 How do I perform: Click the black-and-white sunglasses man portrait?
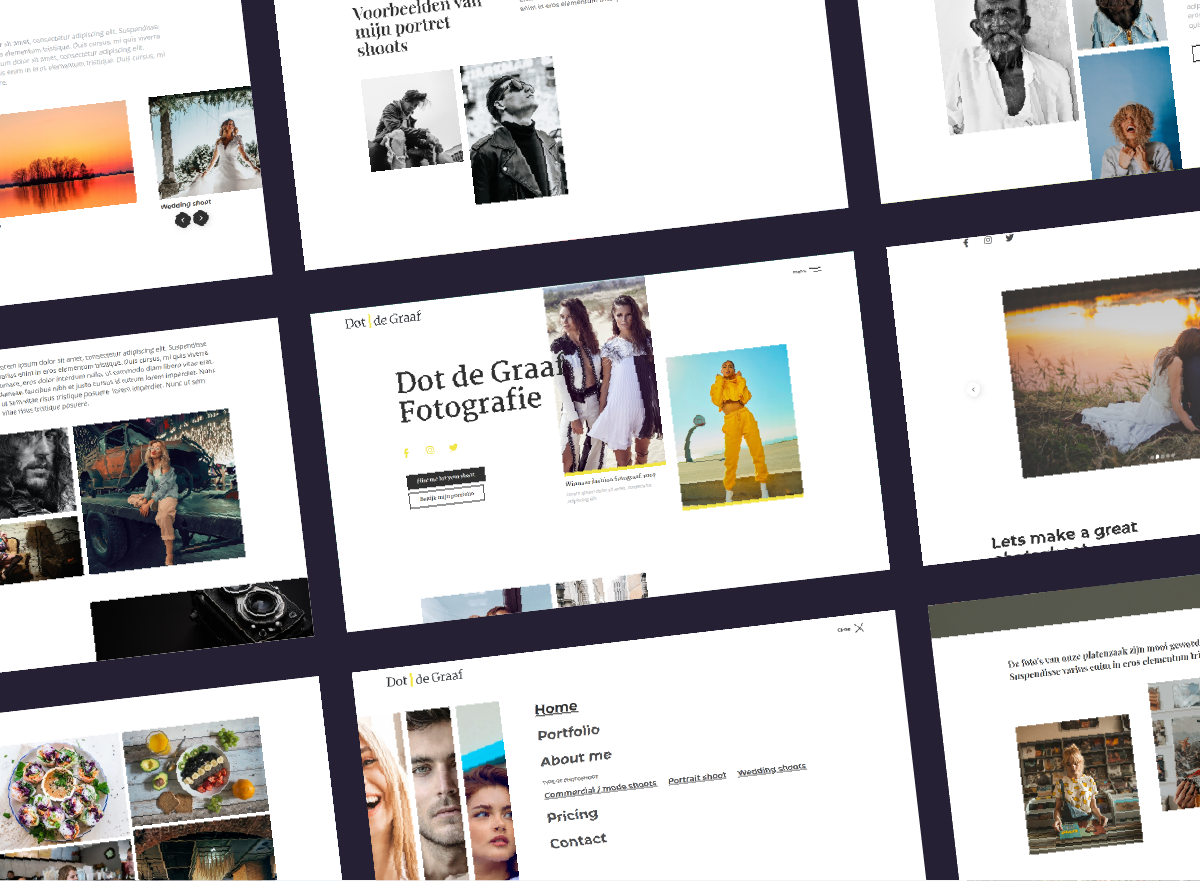514,129
